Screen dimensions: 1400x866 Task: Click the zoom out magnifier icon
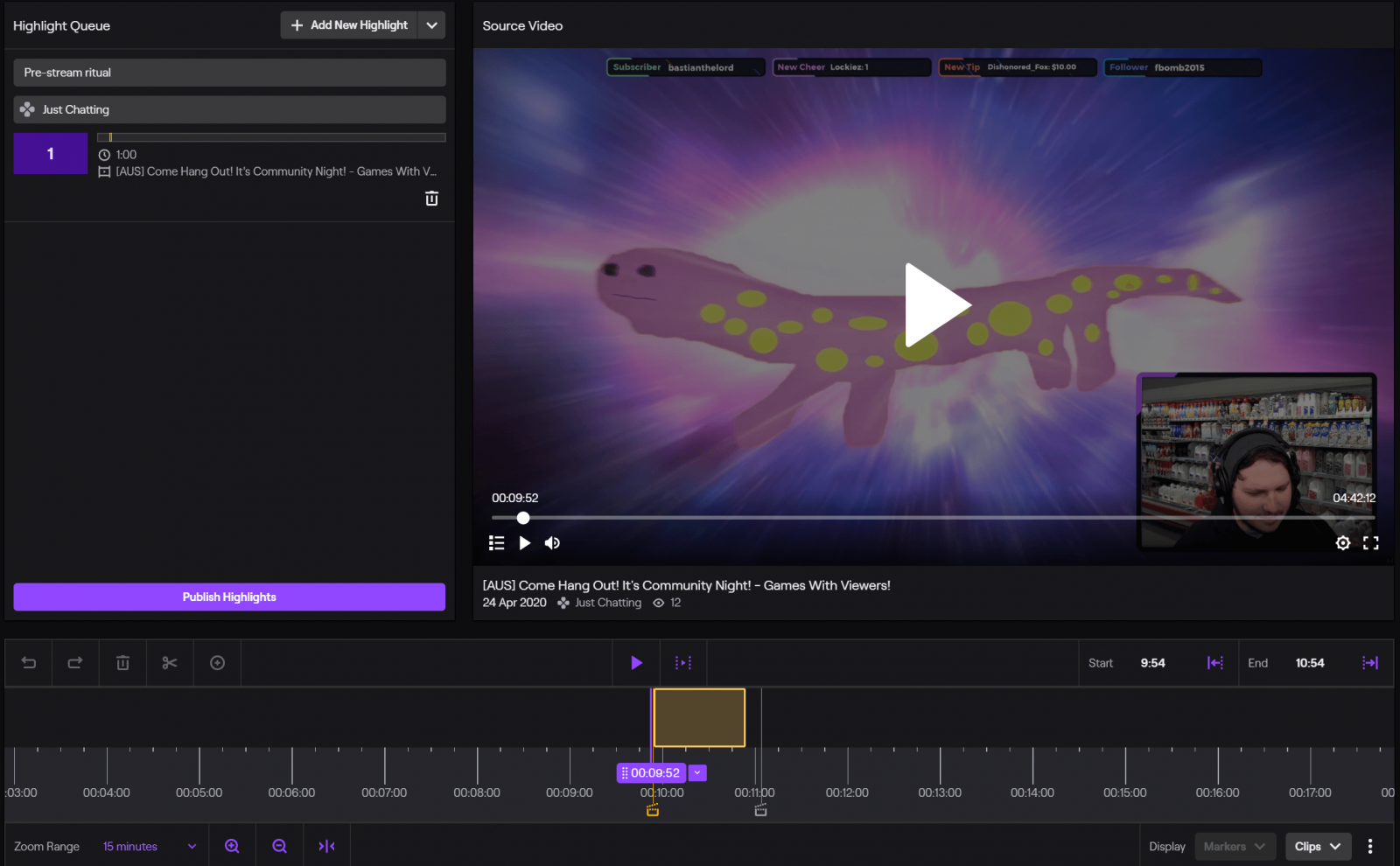[x=279, y=846]
